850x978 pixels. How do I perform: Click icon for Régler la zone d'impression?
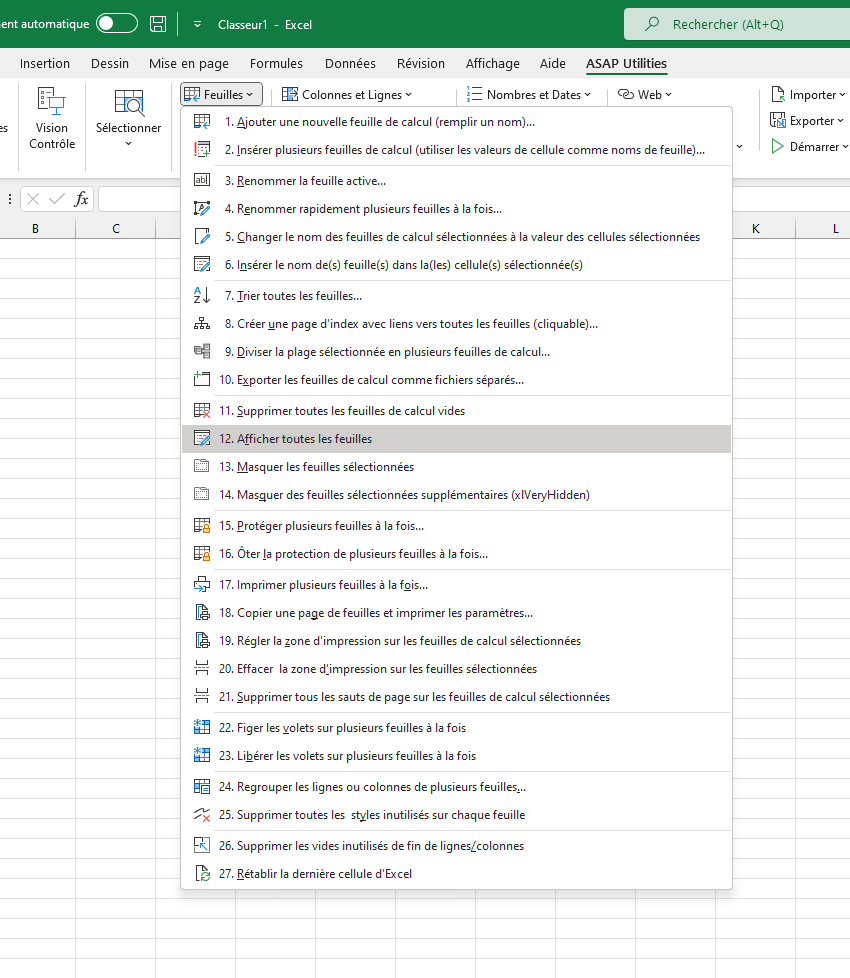201,641
